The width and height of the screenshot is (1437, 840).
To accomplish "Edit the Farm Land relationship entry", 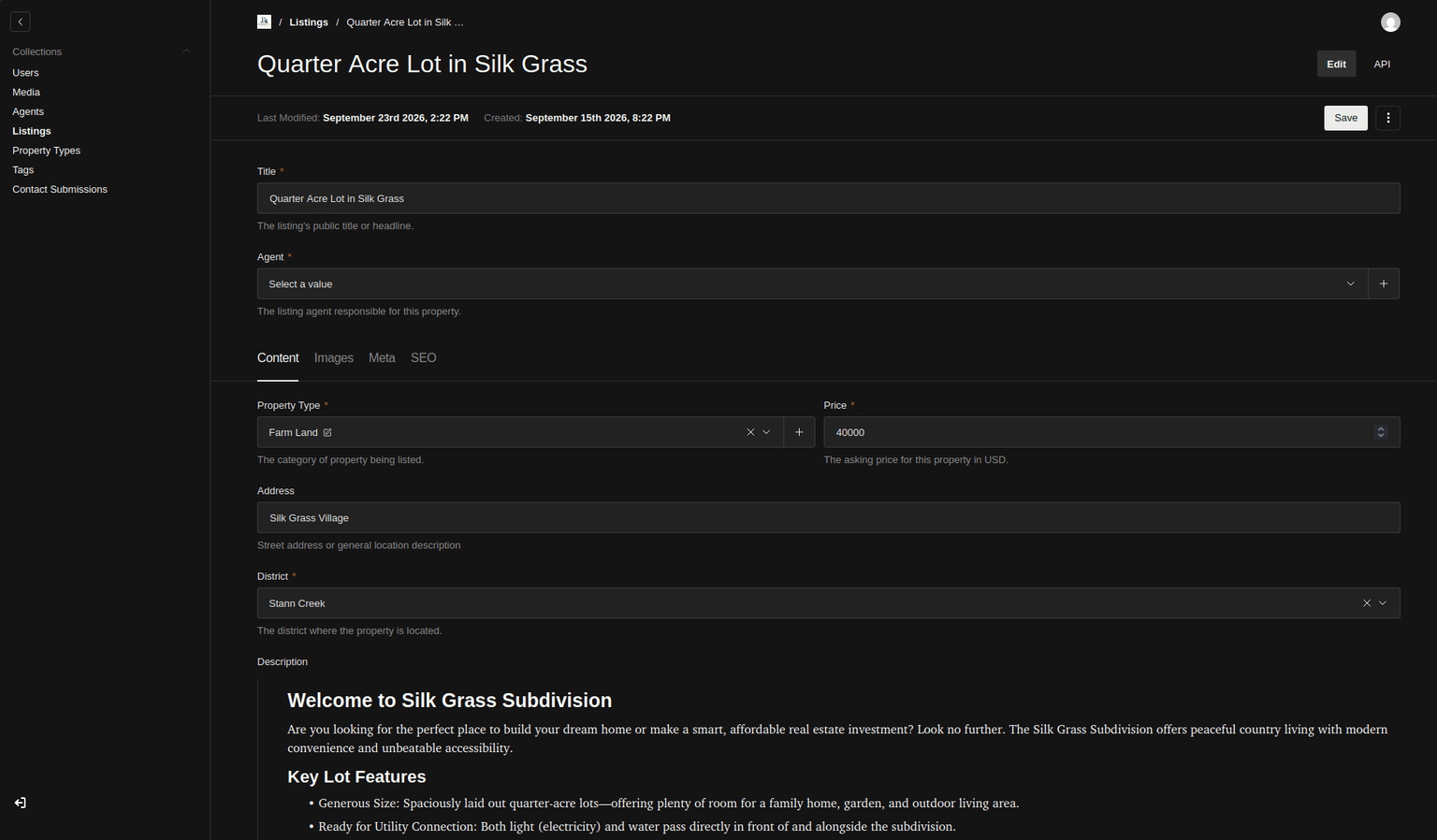I will click(327, 432).
